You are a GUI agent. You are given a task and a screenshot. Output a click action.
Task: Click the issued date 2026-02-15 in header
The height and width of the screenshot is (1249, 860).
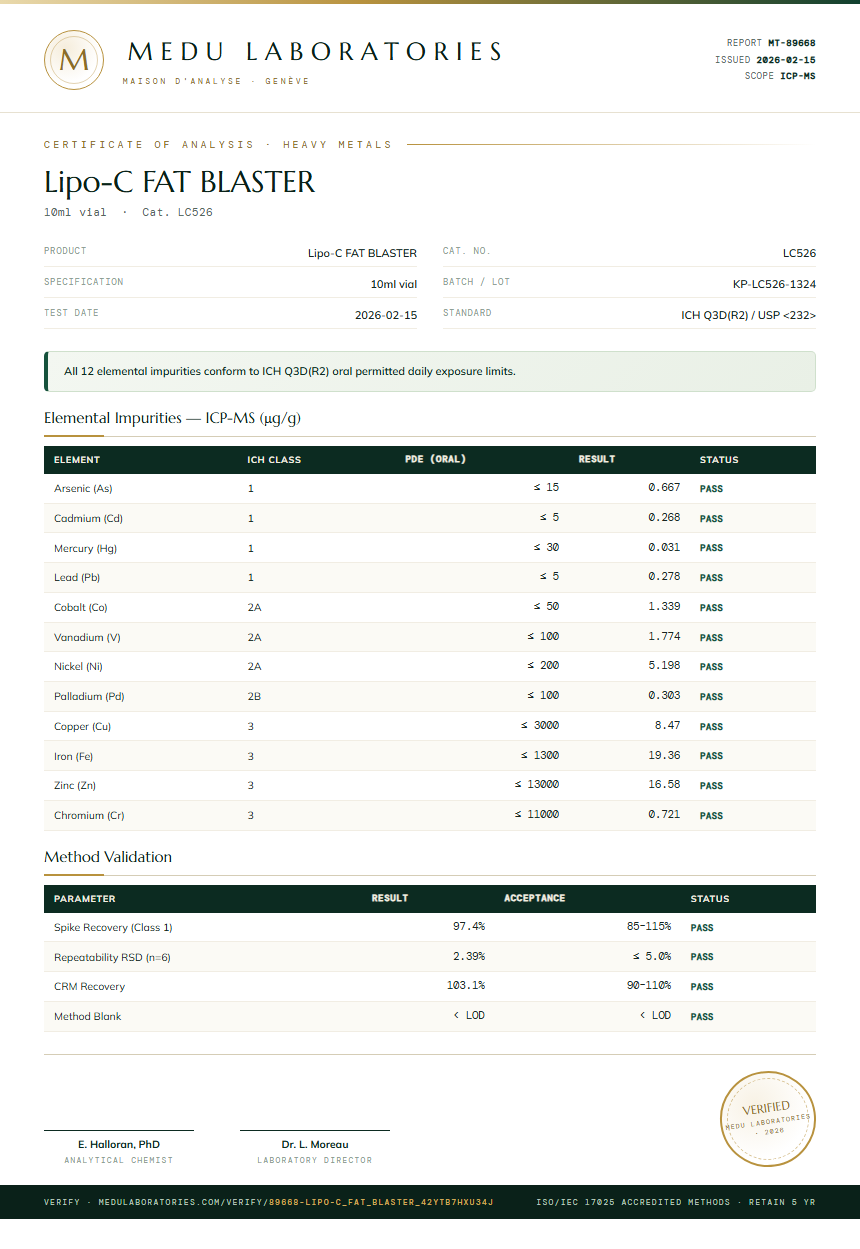(786, 60)
